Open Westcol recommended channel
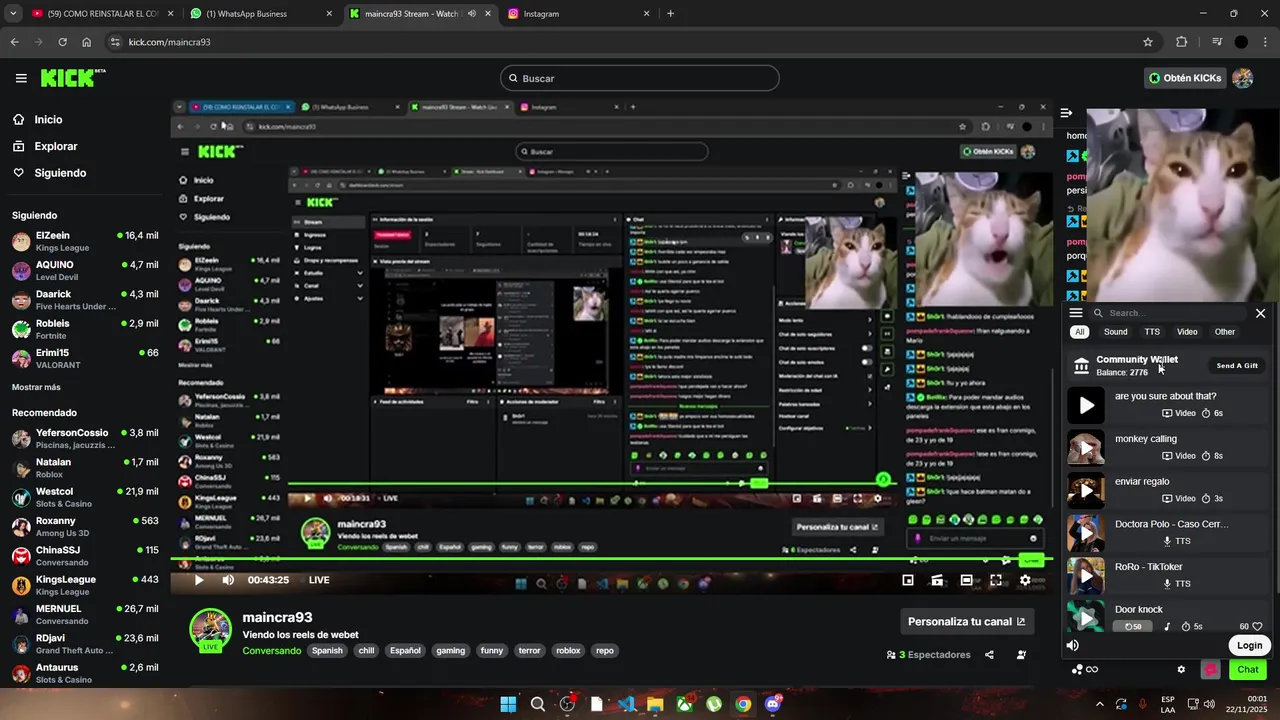Screen dimensions: 1280x720 (84, 497)
